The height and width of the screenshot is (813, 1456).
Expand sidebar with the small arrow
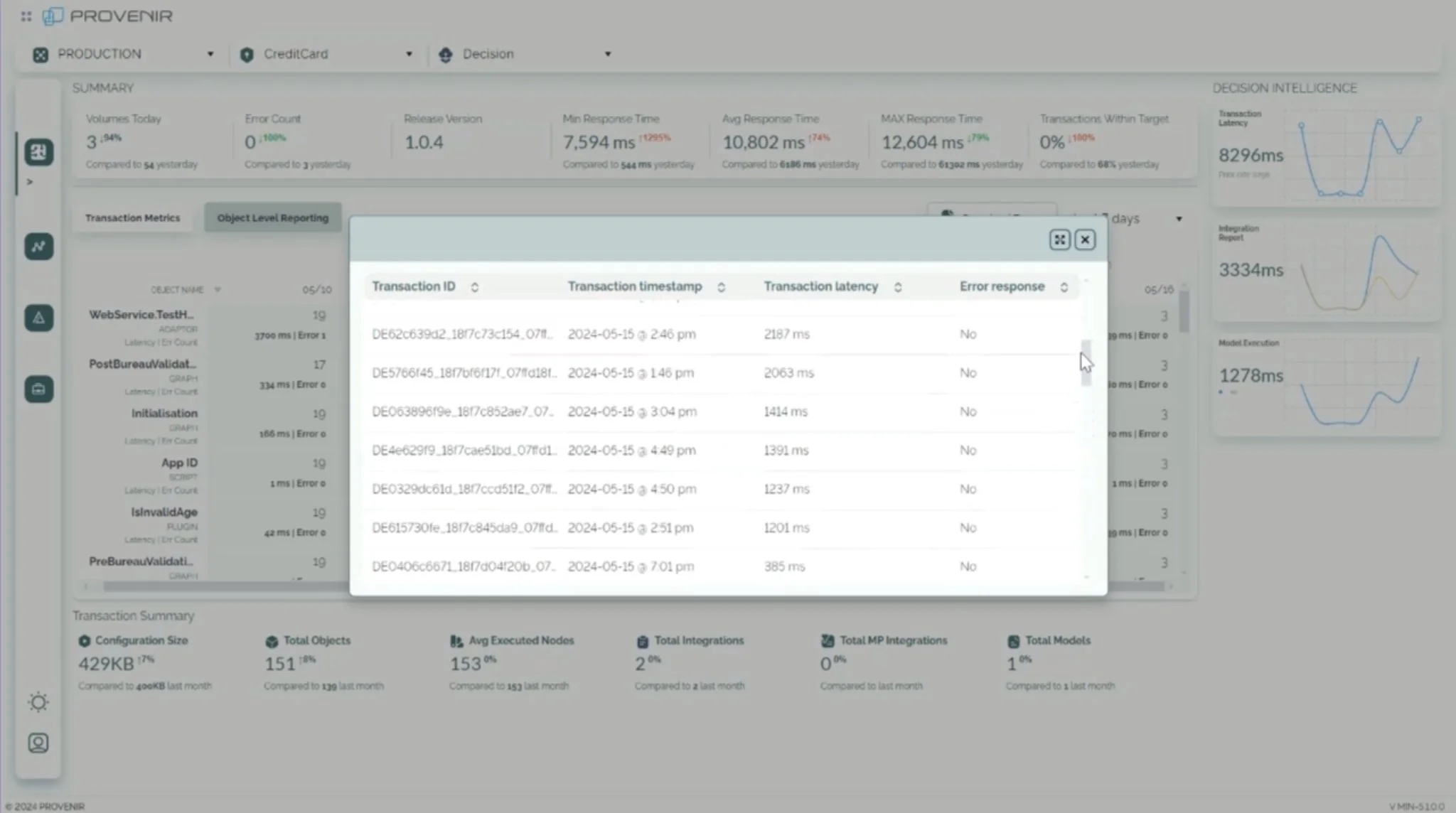coord(30,182)
